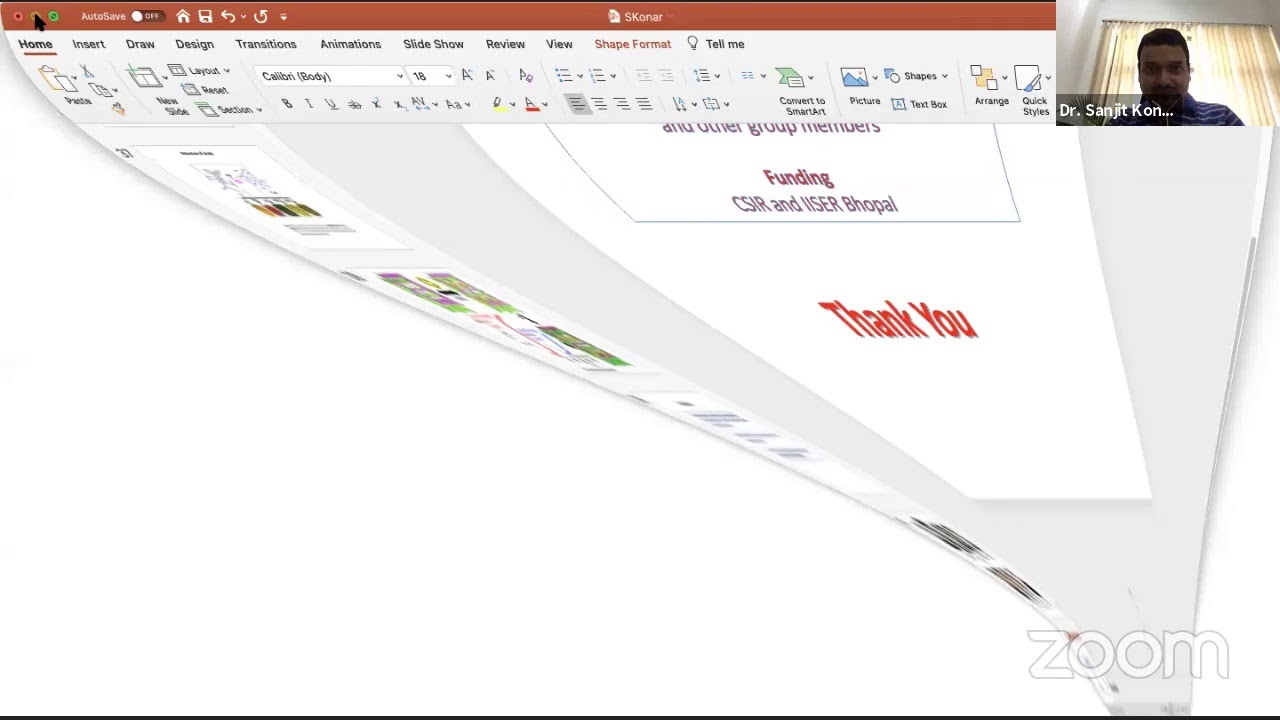1280x720 pixels.
Task: Align text left
Action: [576, 104]
